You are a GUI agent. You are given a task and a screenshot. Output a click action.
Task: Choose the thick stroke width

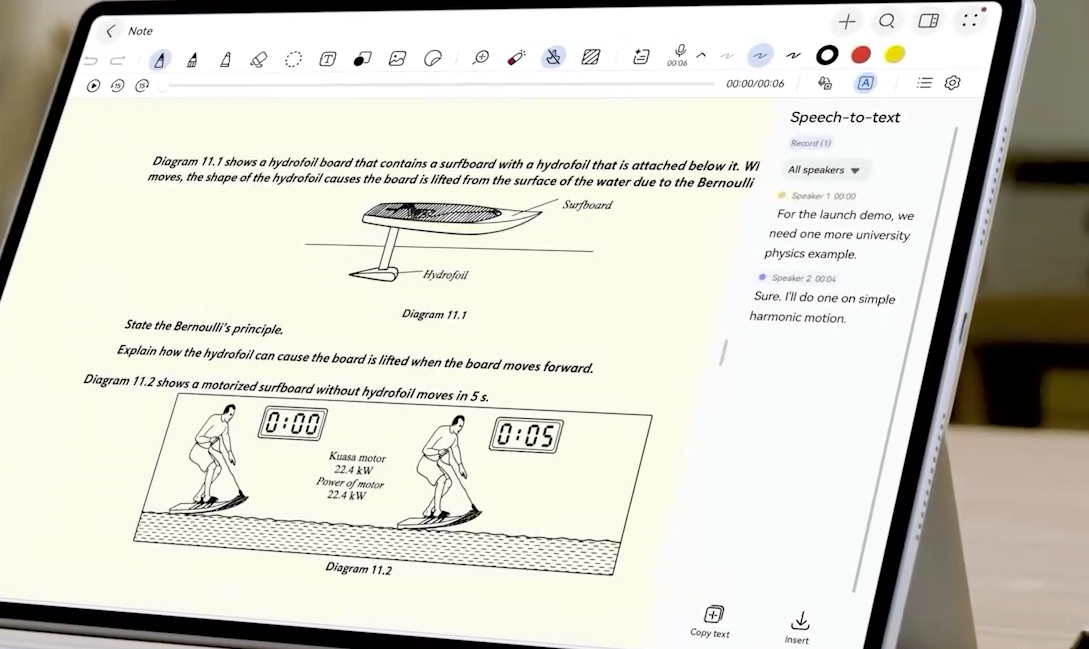(793, 55)
